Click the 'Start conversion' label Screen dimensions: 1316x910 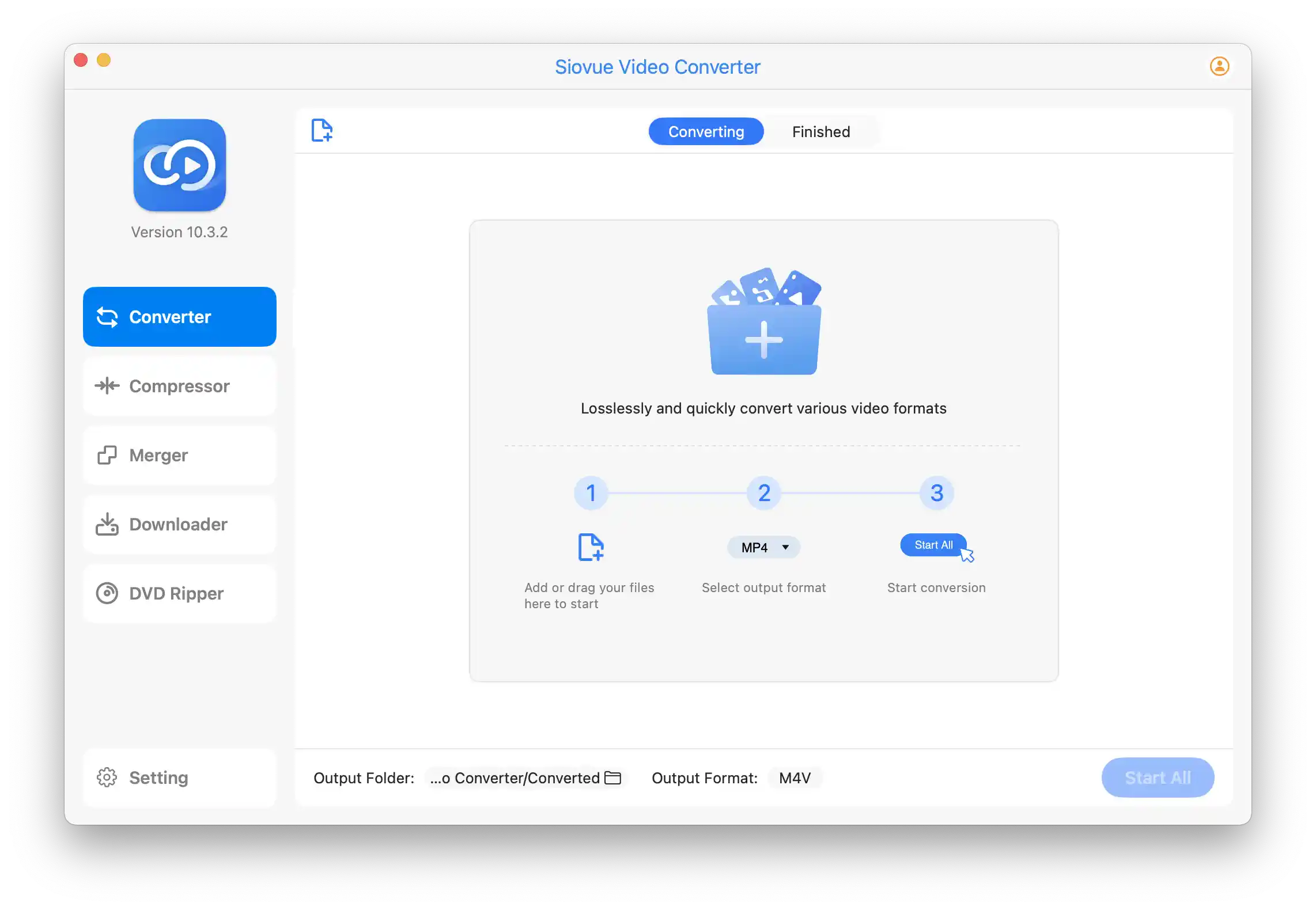pos(936,587)
